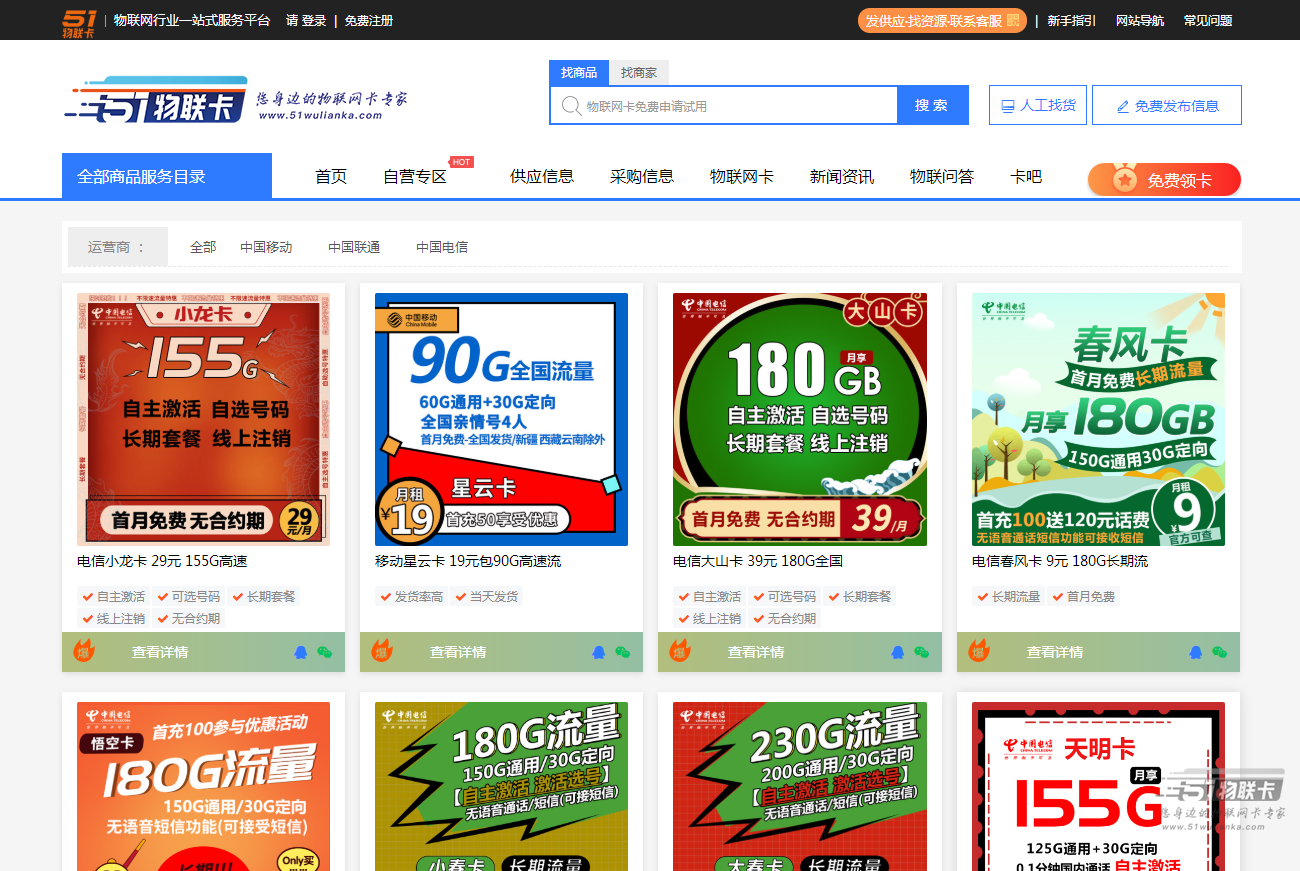Expand 全部商品服务目录 category menu
The height and width of the screenshot is (871, 1300).
pyautogui.click(x=167, y=176)
